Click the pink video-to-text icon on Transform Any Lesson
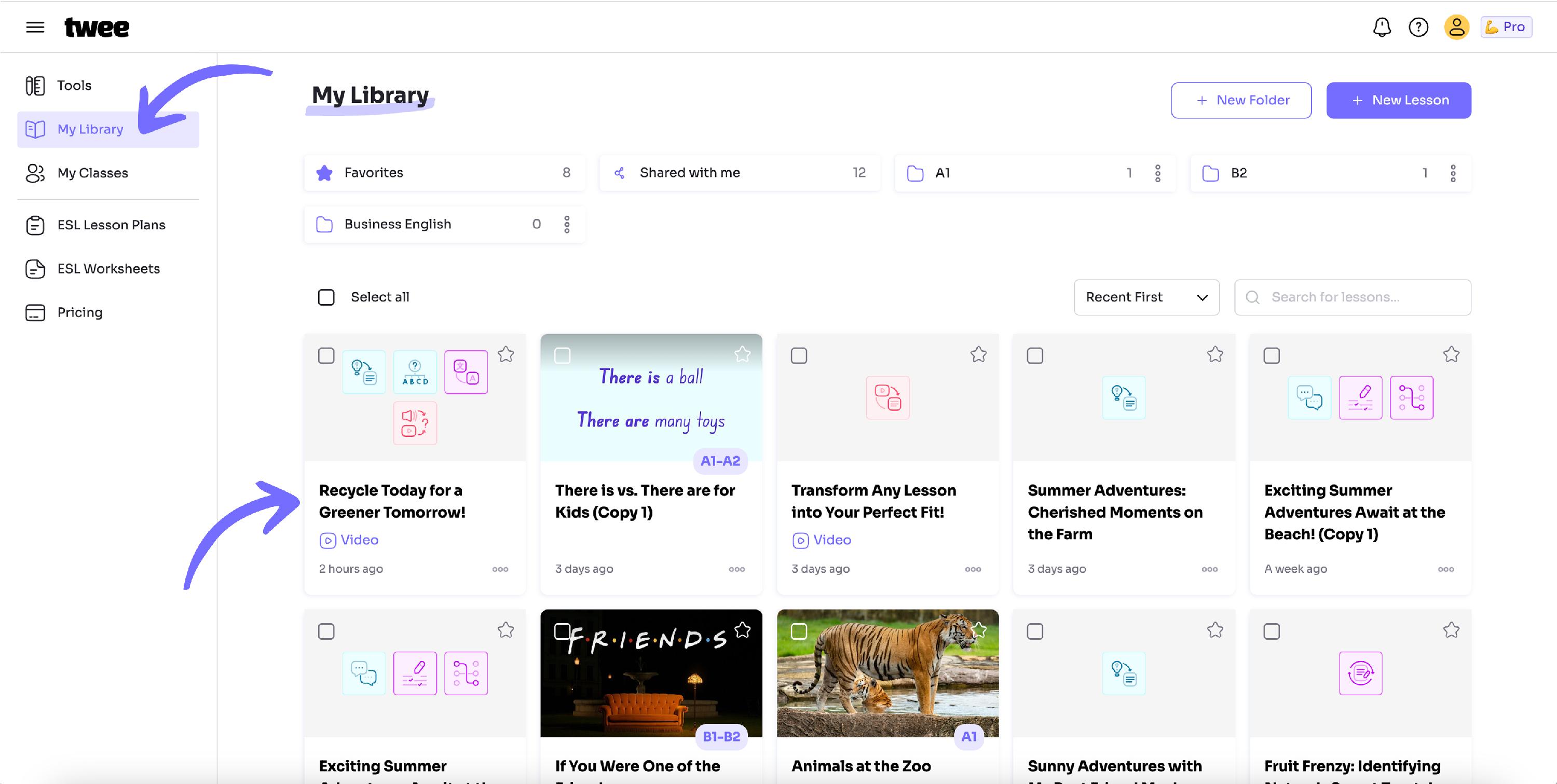 pyautogui.click(x=887, y=397)
